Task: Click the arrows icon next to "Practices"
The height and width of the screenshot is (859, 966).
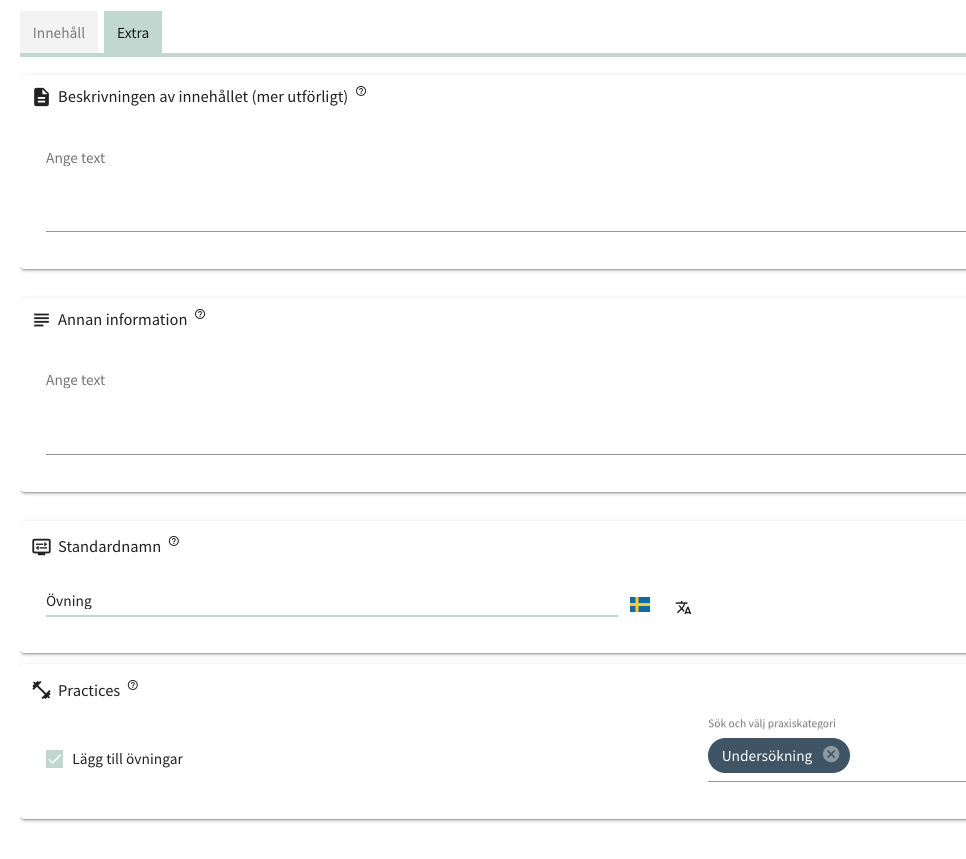Action: point(40,690)
